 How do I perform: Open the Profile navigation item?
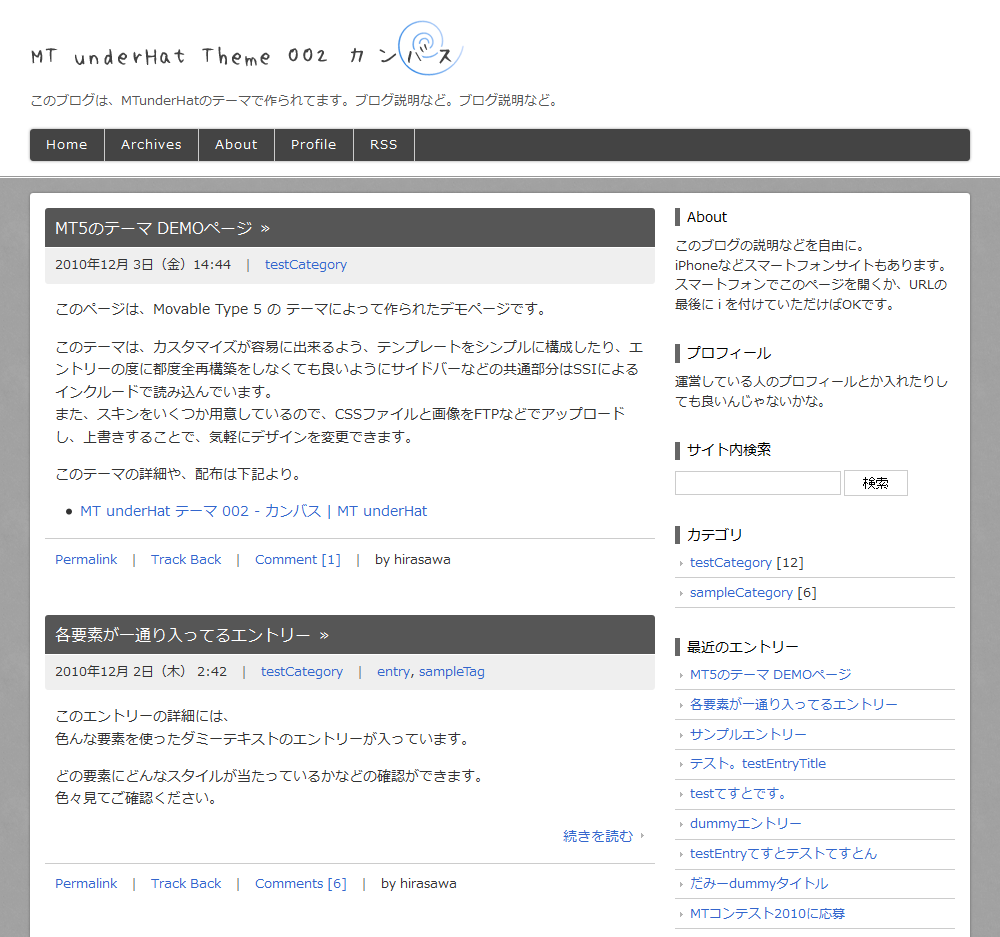pos(314,145)
